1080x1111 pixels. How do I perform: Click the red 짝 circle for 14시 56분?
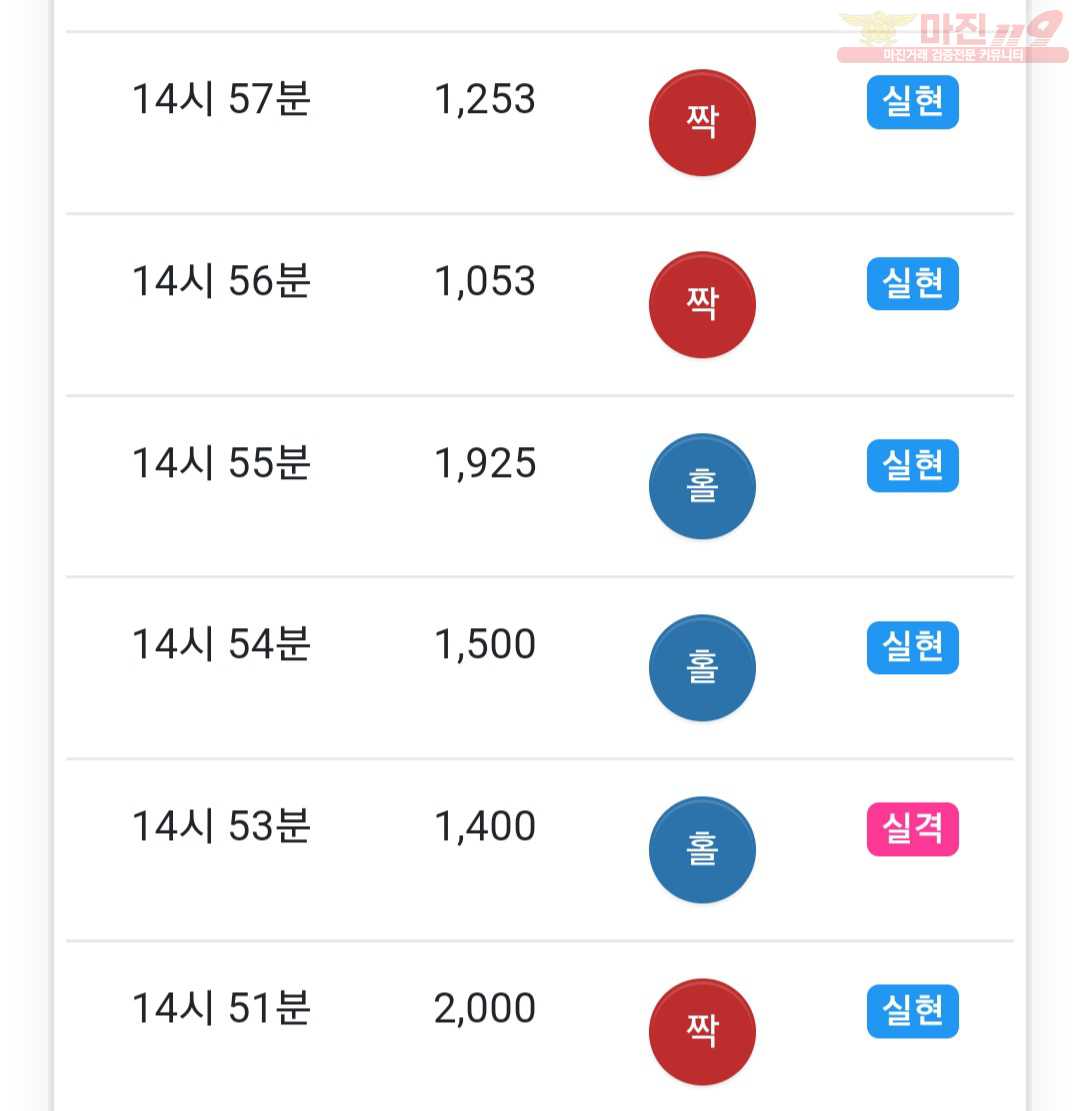[x=702, y=305]
